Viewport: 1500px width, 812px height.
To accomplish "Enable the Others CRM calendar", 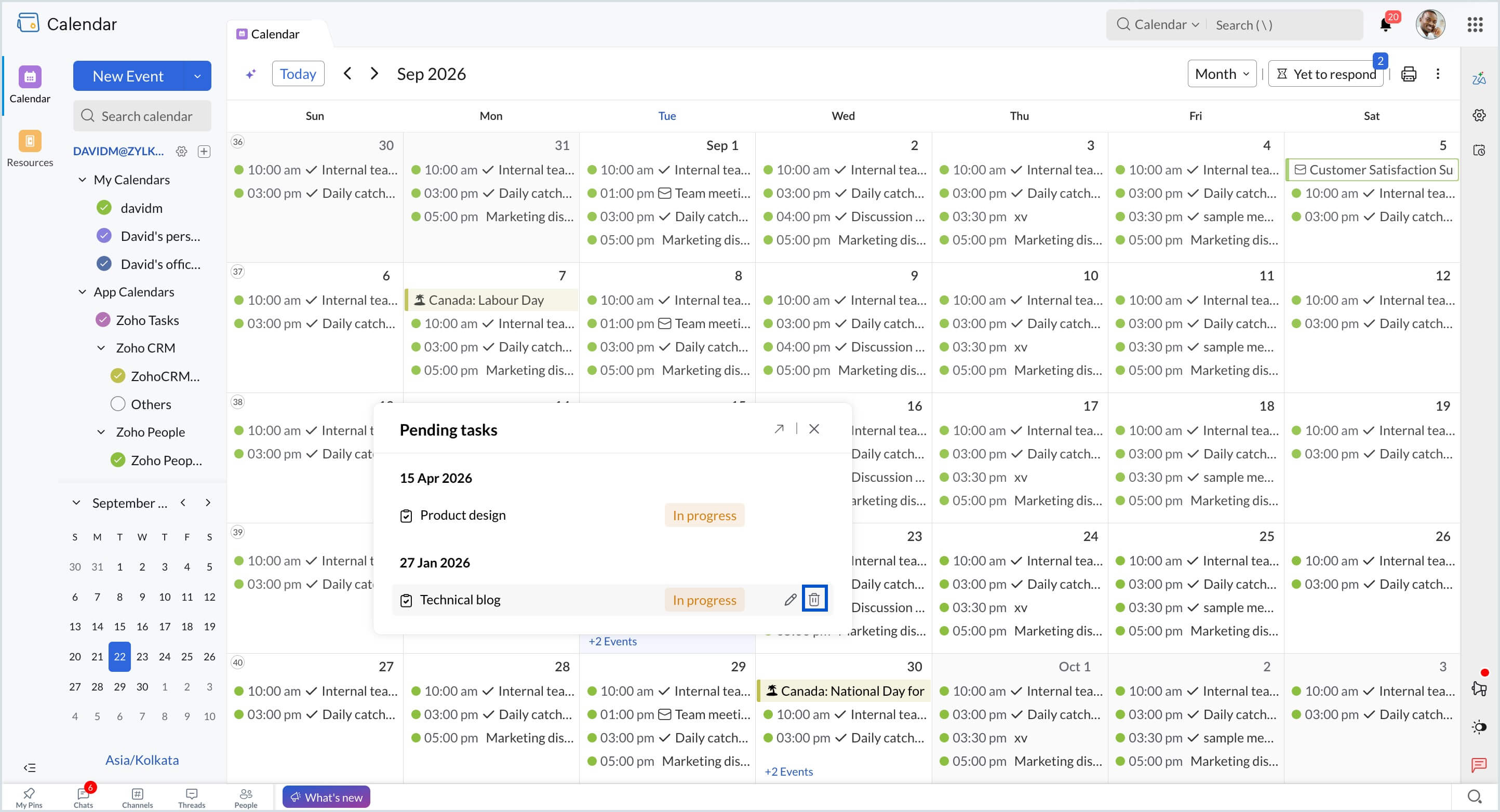I will click(117, 404).
